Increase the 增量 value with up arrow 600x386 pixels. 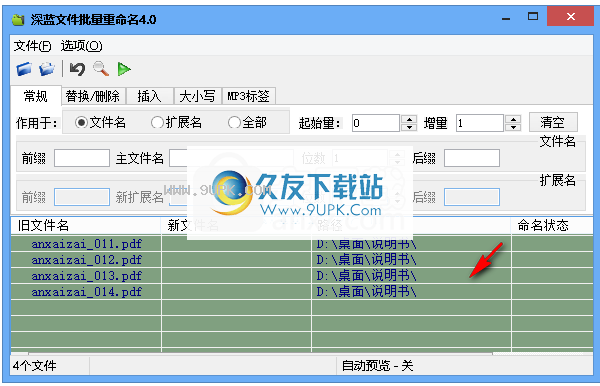coord(513,119)
